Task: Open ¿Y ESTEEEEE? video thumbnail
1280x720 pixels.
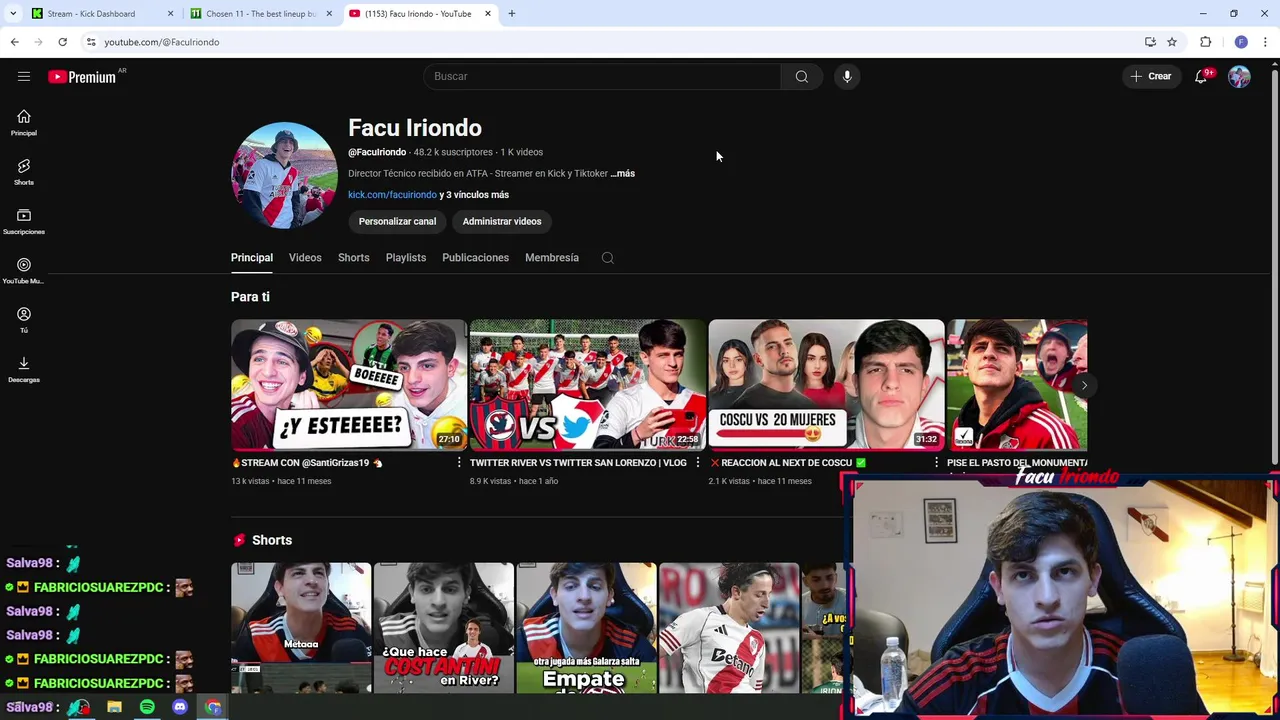Action: [x=348, y=385]
